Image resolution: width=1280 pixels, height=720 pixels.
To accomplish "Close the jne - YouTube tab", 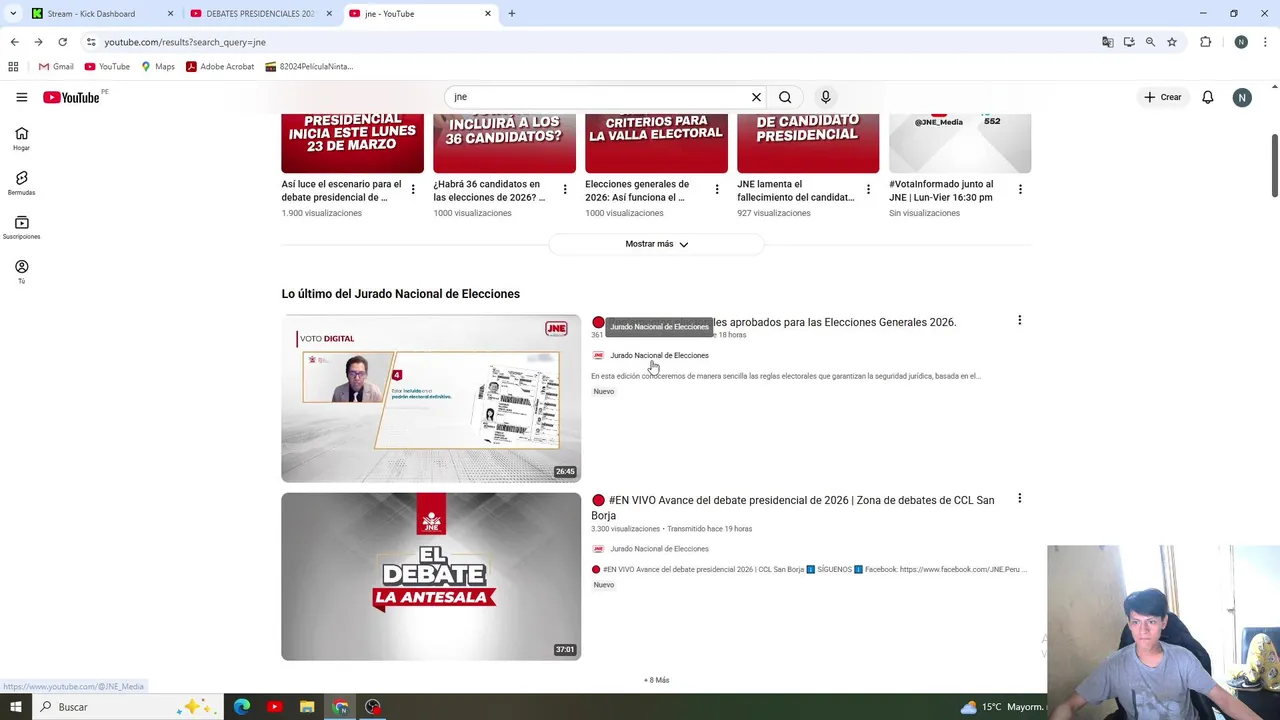I will point(488,14).
